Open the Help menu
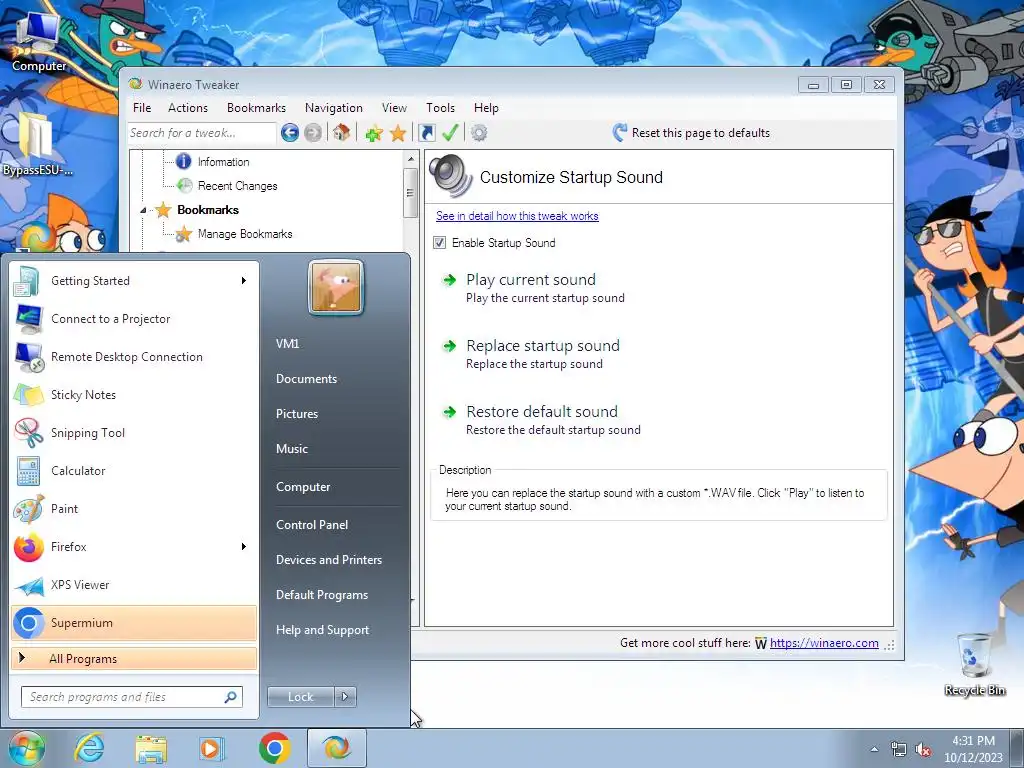 pos(486,108)
